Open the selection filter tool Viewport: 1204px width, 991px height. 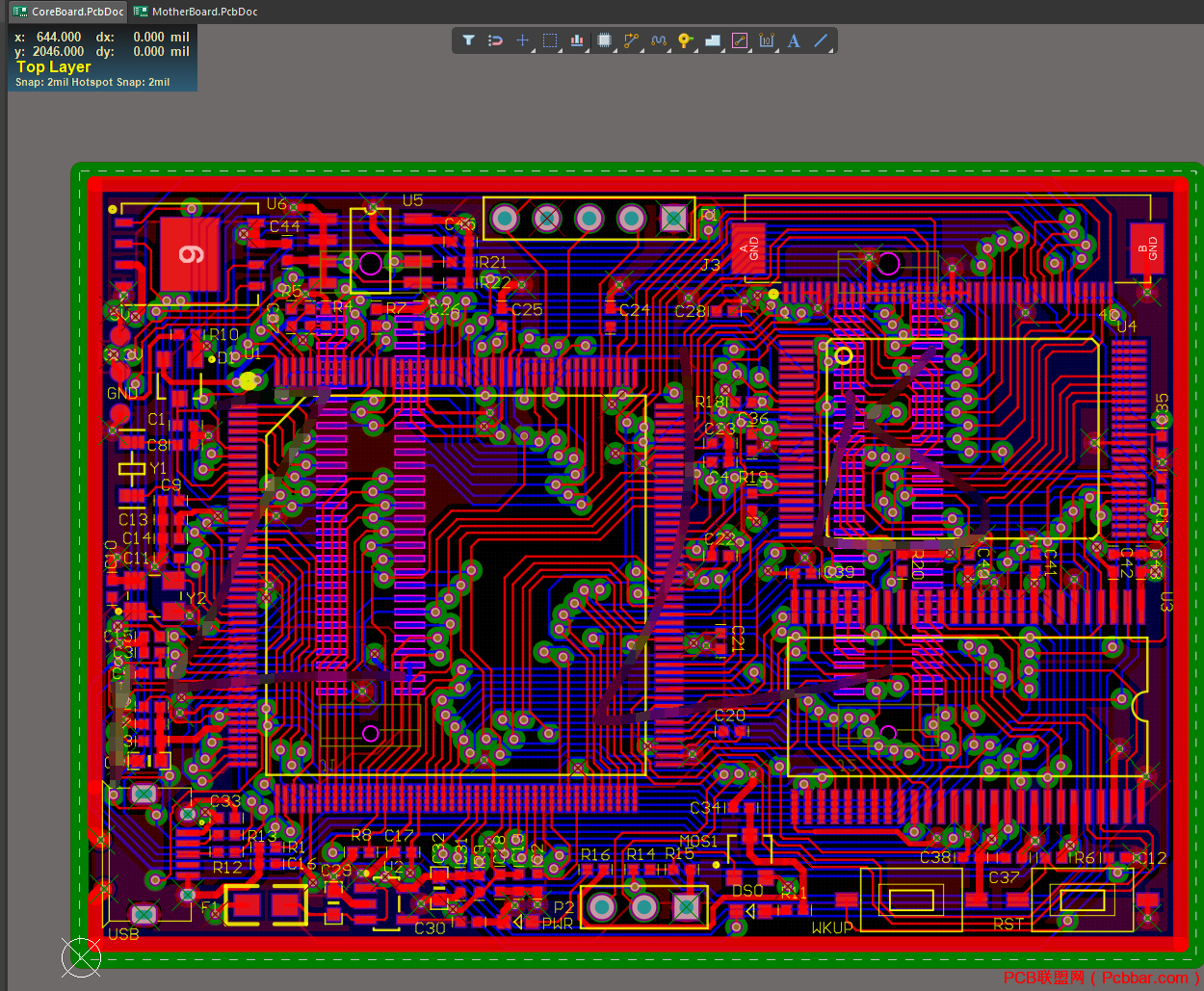pyautogui.click(x=468, y=40)
